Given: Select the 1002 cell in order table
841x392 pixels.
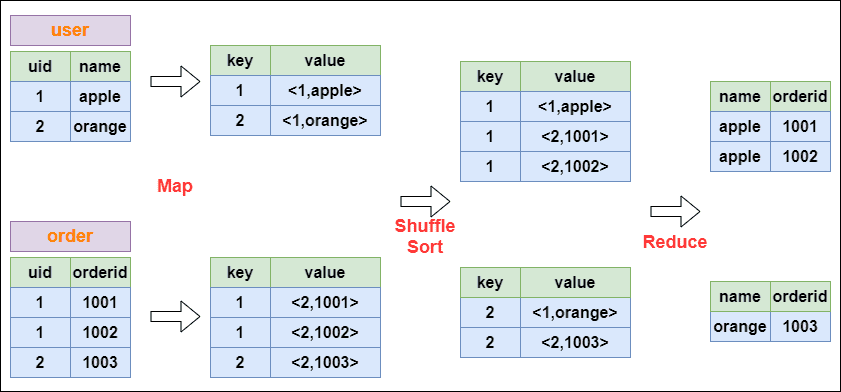Looking at the screenshot, I should [x=100, y=332].
